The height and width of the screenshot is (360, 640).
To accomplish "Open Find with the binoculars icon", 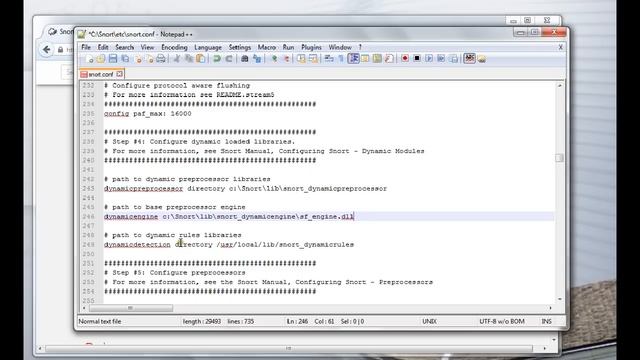I will click(244, 59).
